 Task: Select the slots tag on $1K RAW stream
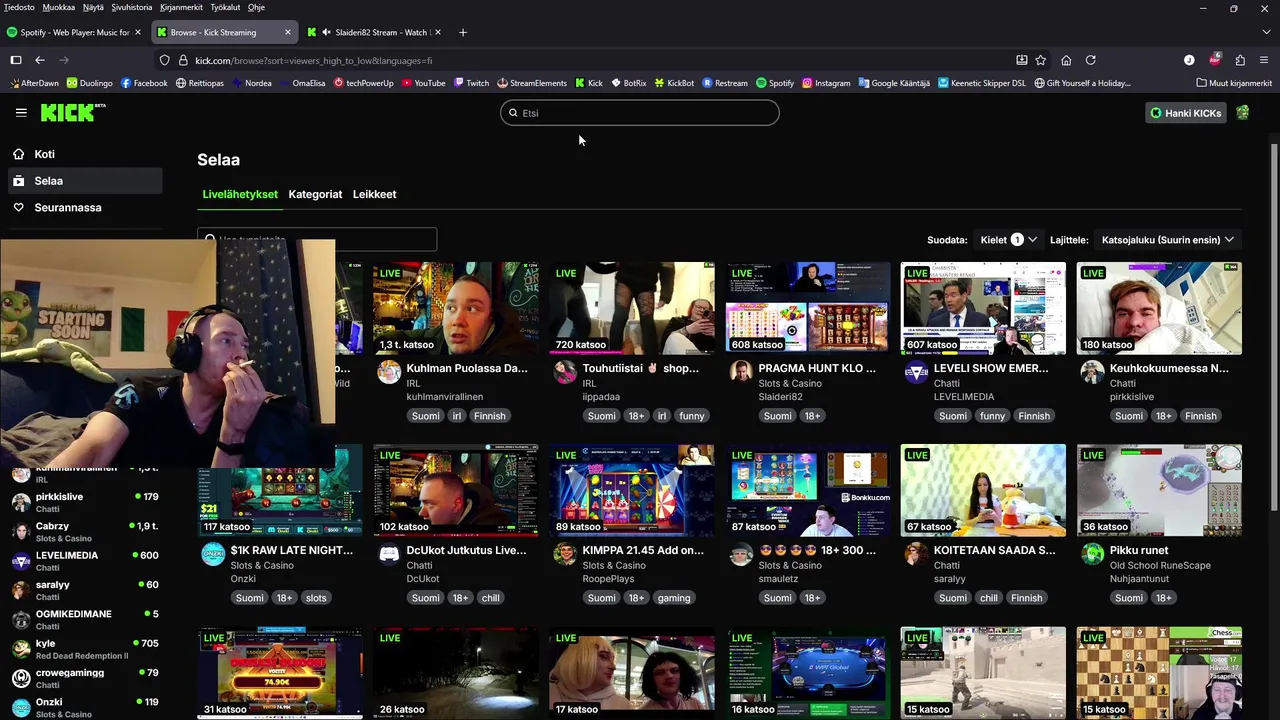(316, 598)
